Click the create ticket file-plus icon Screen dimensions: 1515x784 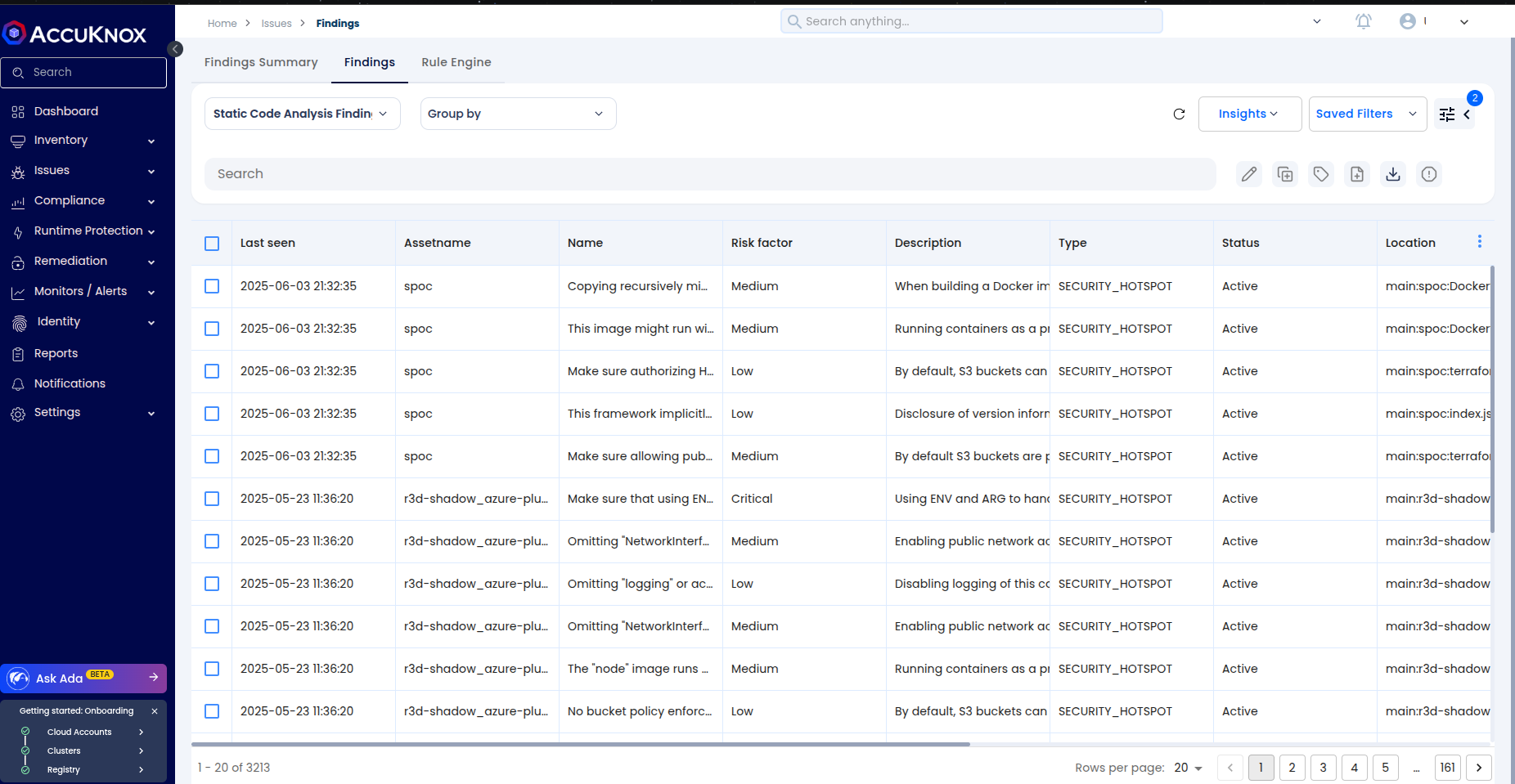pos(1357,174)
